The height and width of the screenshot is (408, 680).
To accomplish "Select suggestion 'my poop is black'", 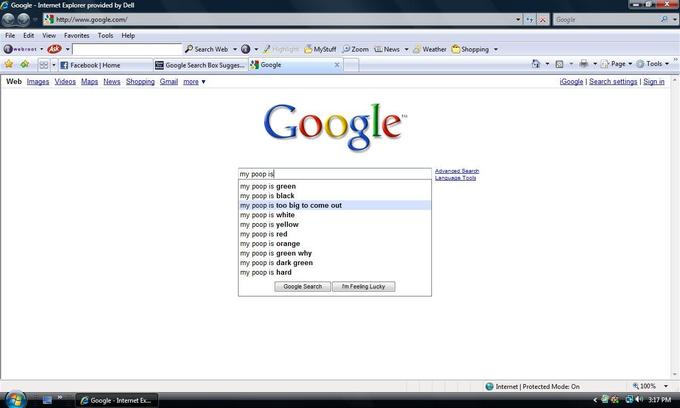I will click(x=335, y=196).
